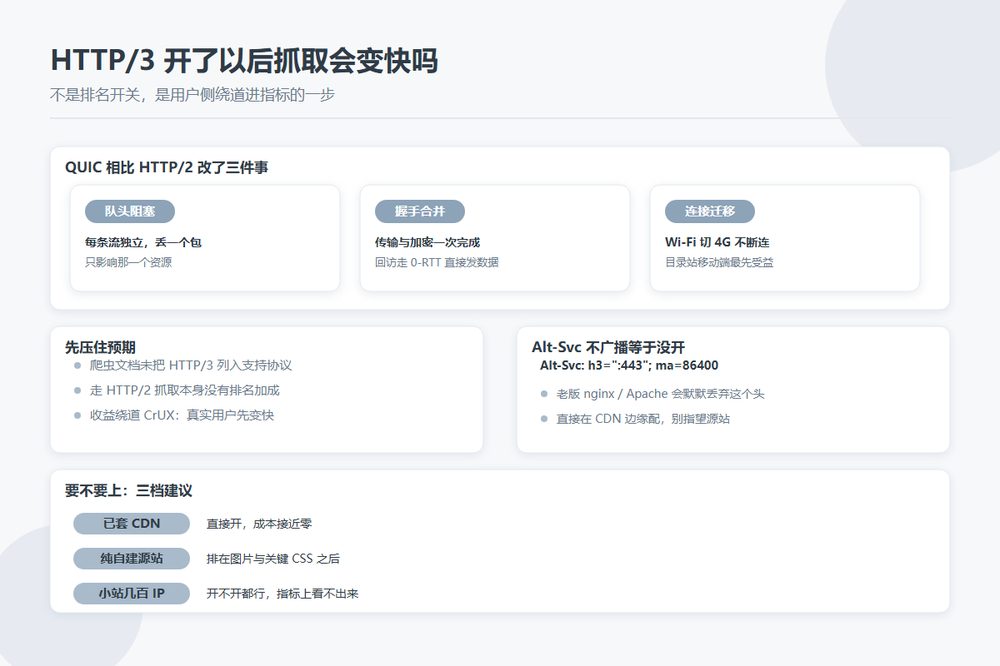The width and height of the screenshot is (1000, 666).
Task: Click the bullet '爬虫文档未把 HTTP/3 列入支持协议'
Action: coord(191,366)
